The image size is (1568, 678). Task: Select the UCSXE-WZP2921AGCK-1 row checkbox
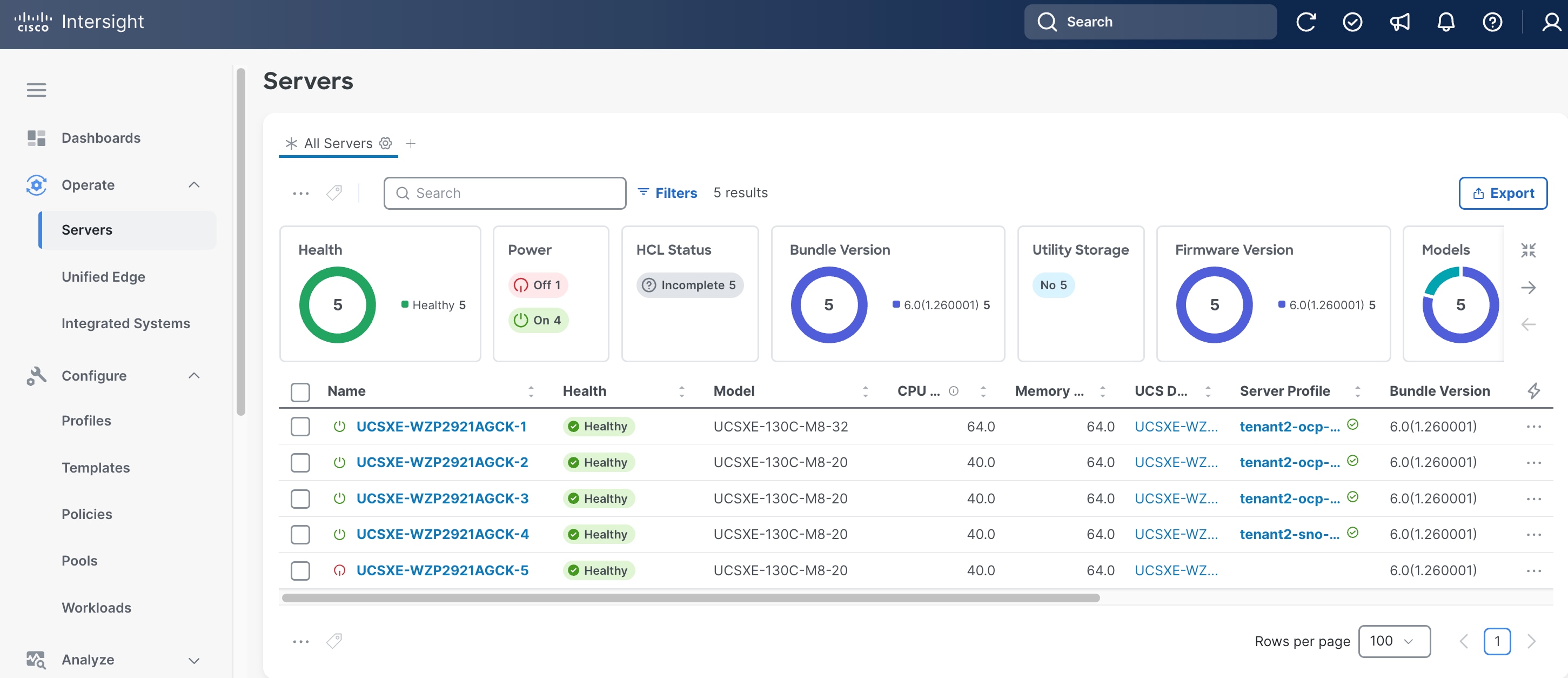(300, 427)
